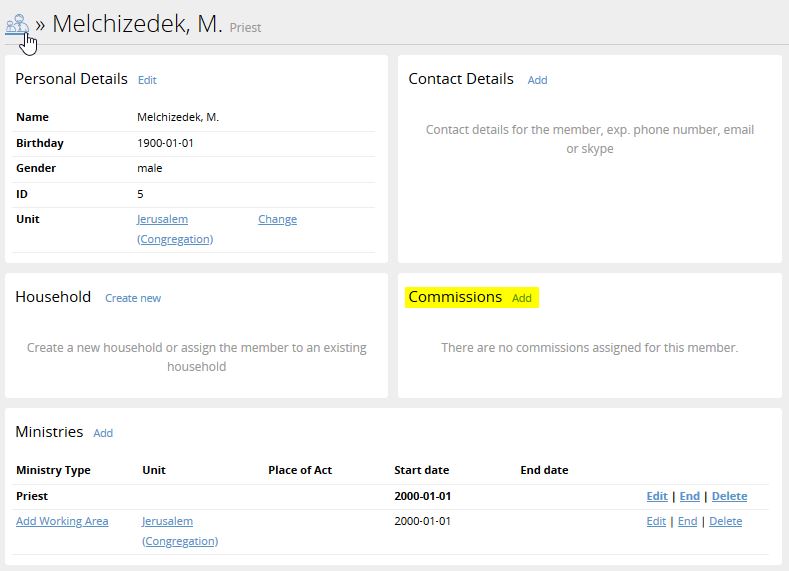The width and height of the screenshot is (789, 571).
Task: Delete the Jerusalem working area
Action: click(x=725, y=521)
